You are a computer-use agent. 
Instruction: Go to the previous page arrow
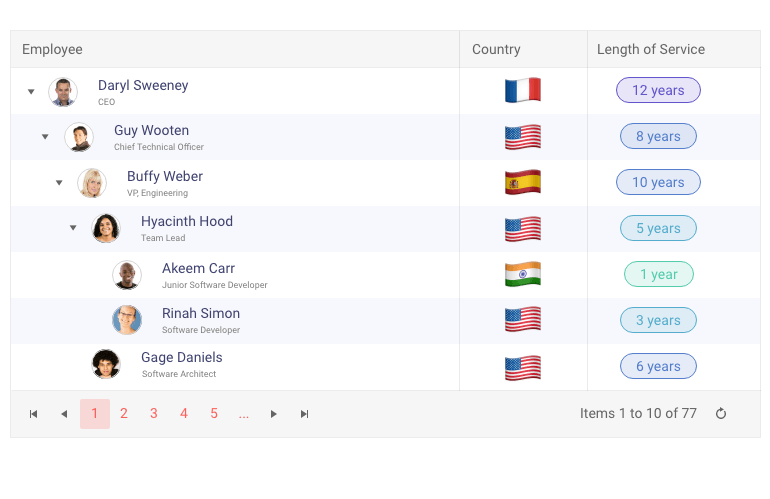pos(64,414)
